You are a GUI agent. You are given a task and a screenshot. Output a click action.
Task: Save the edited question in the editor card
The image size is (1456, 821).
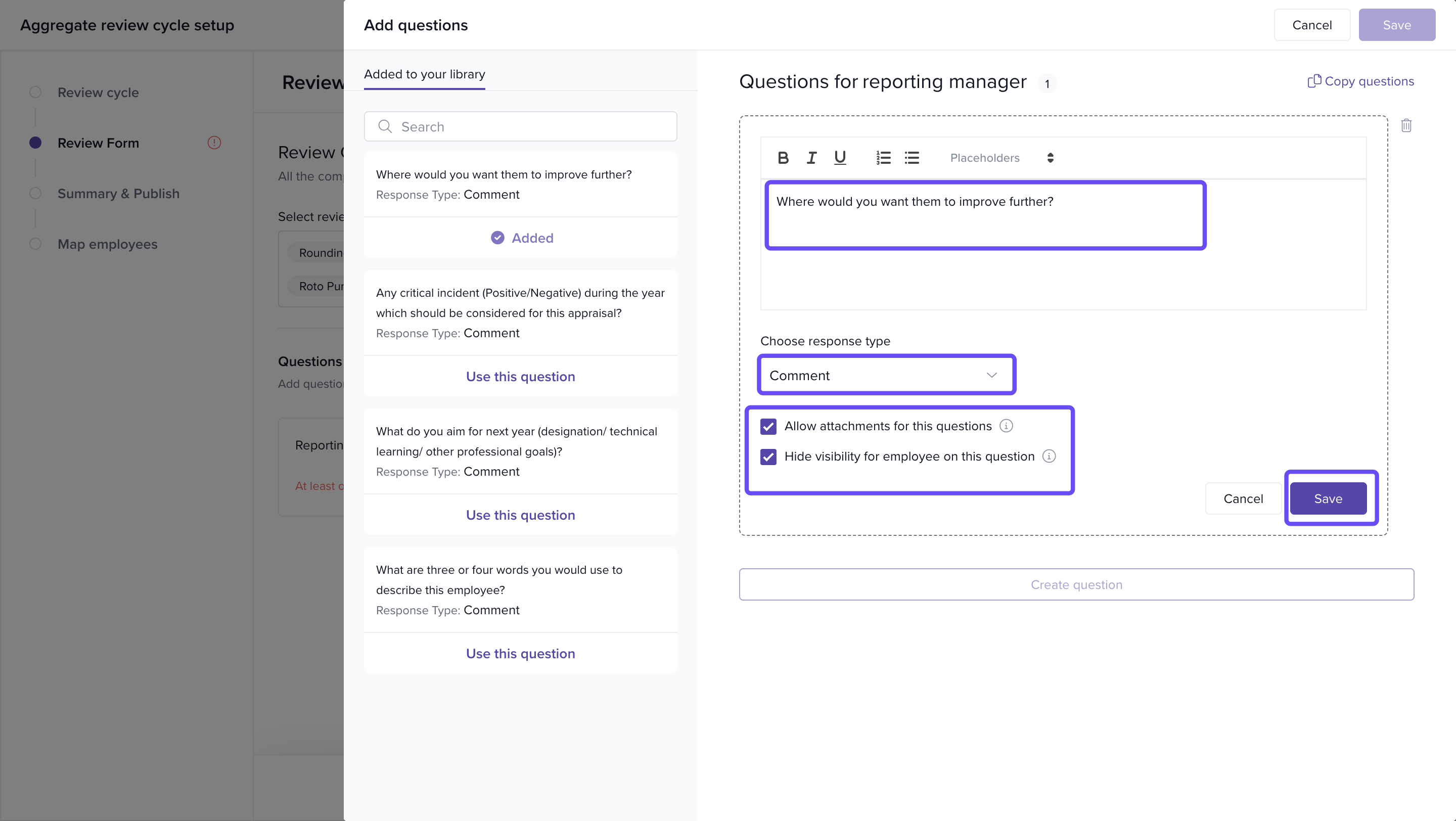[1328, 498]
